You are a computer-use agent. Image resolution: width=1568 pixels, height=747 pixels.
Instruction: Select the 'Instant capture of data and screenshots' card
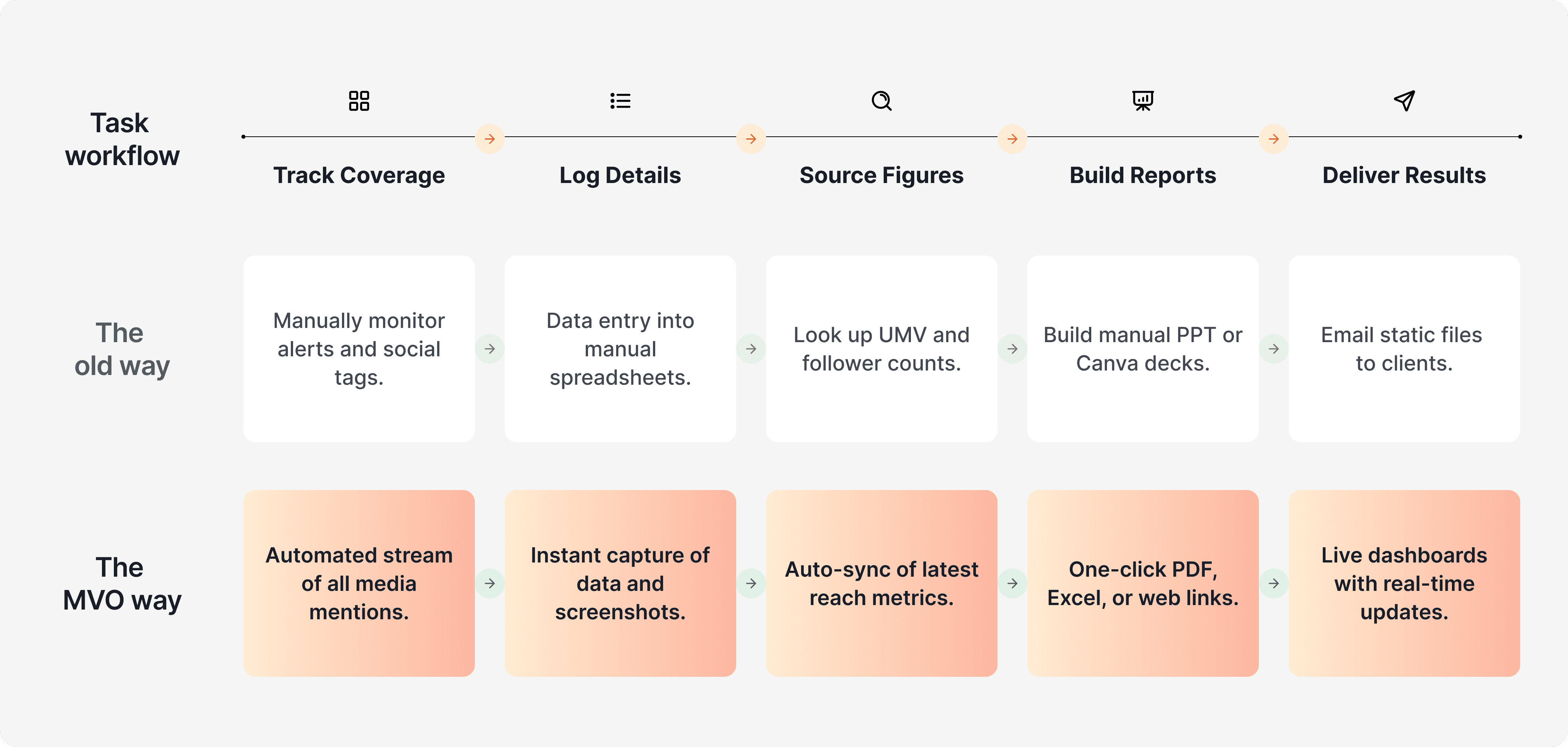(x=620, y=583)
